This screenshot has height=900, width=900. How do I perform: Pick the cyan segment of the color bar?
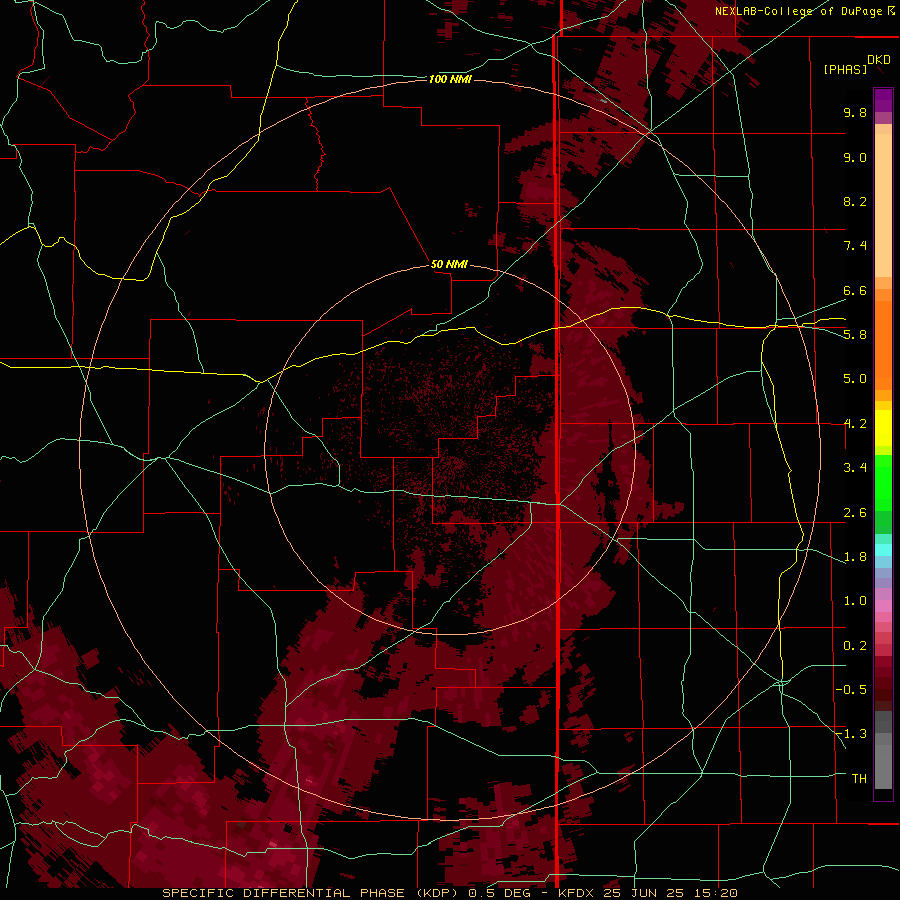883,550
